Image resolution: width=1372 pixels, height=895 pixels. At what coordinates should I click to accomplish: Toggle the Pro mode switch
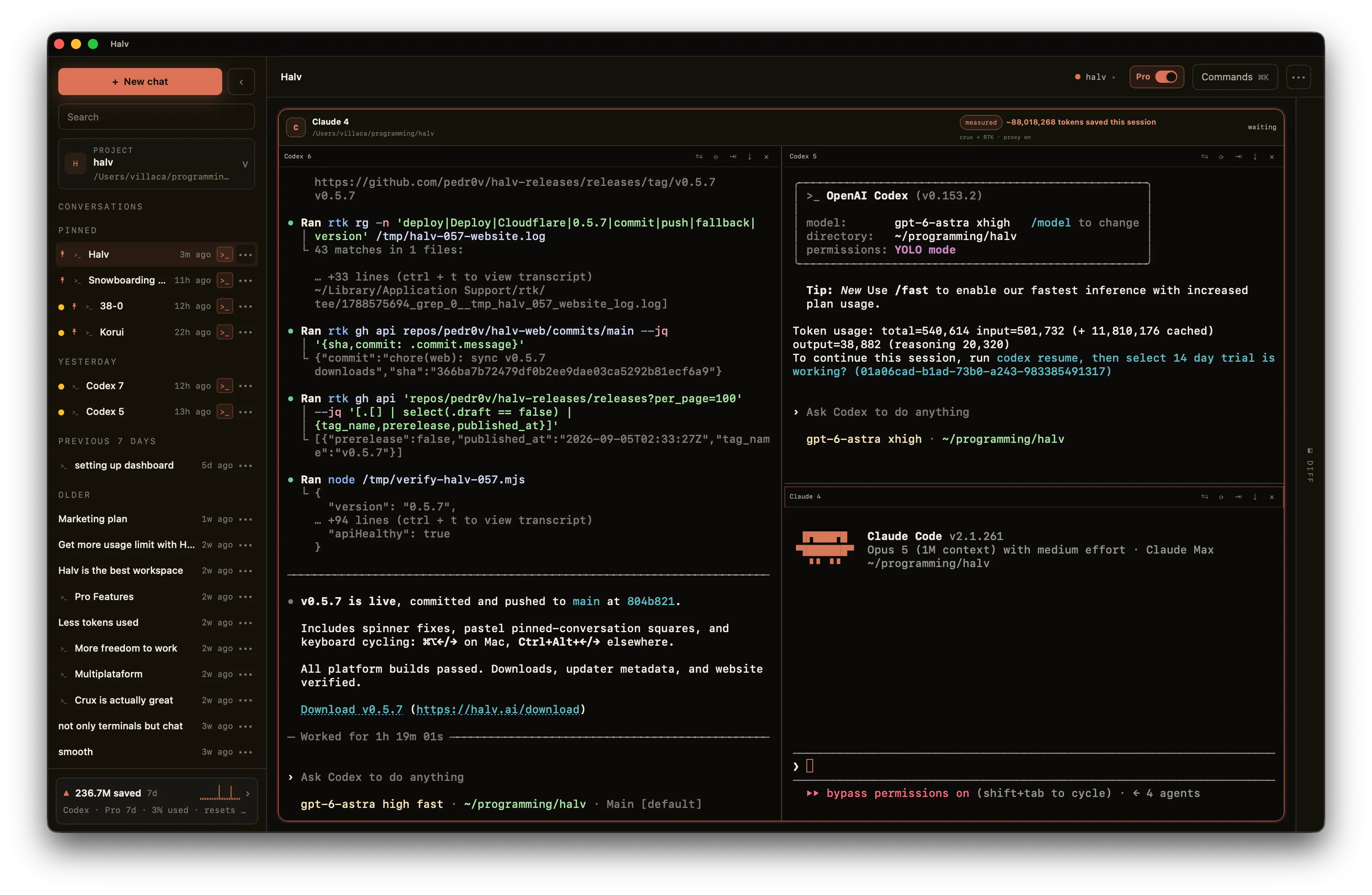point(1165,77)
